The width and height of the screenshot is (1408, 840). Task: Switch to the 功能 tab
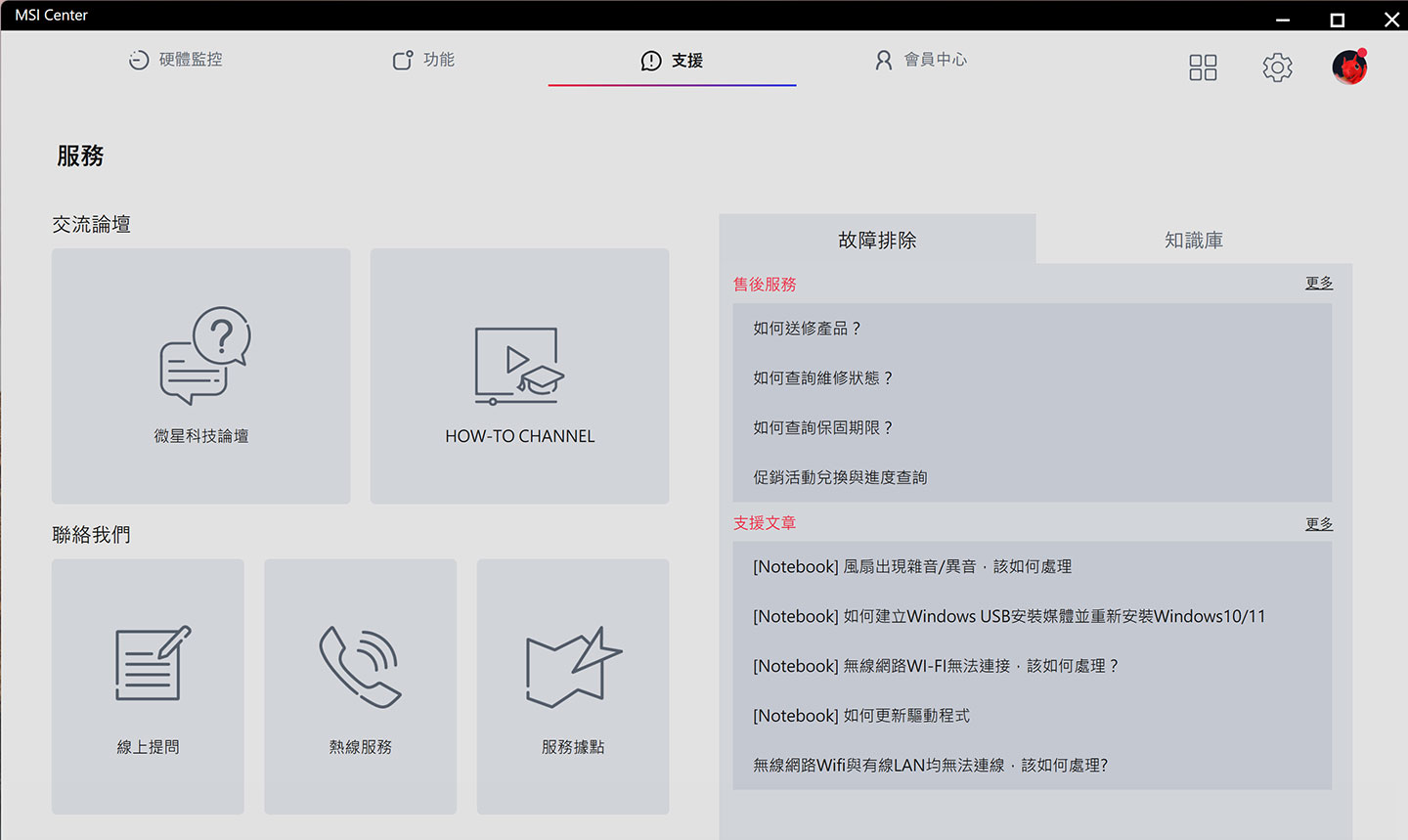tap(423, 60)
